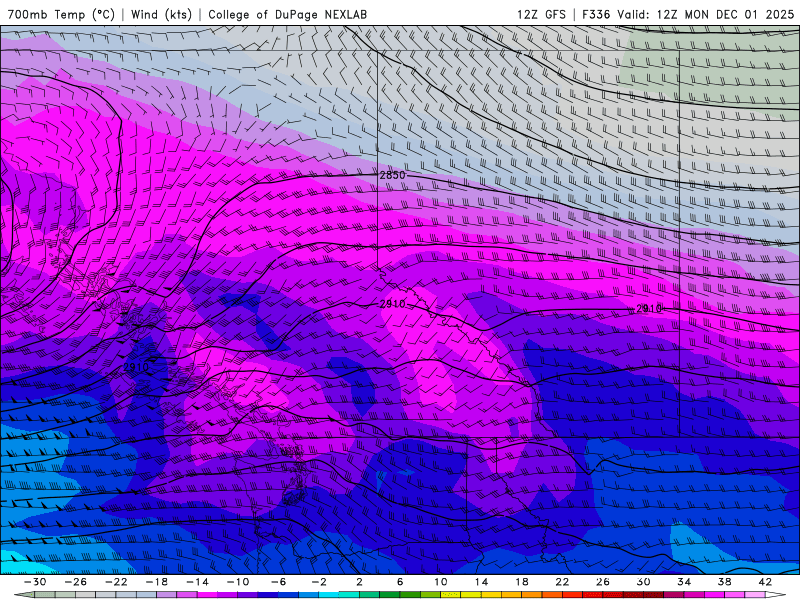Click the -10 color scale label
Image resolution: width=800 pixels, height=600 pixels.
238,582
